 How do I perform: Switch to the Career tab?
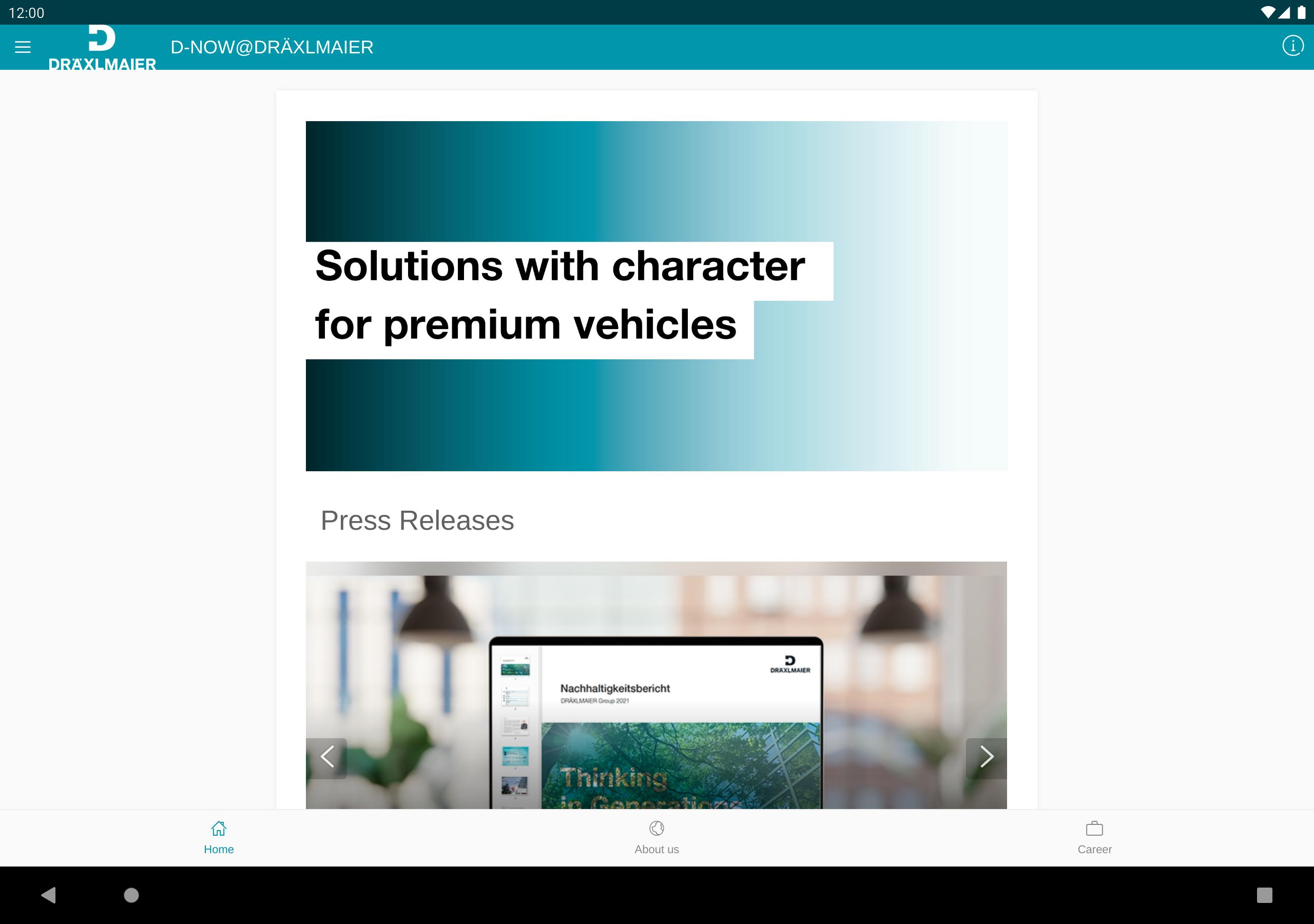pos(1094,849)
